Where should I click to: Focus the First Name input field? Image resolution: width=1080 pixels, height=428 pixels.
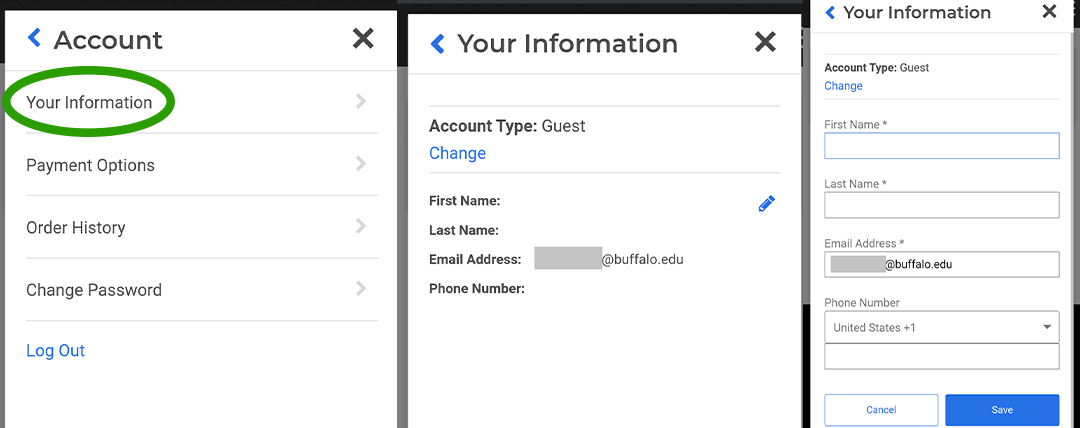click(942, 146)
